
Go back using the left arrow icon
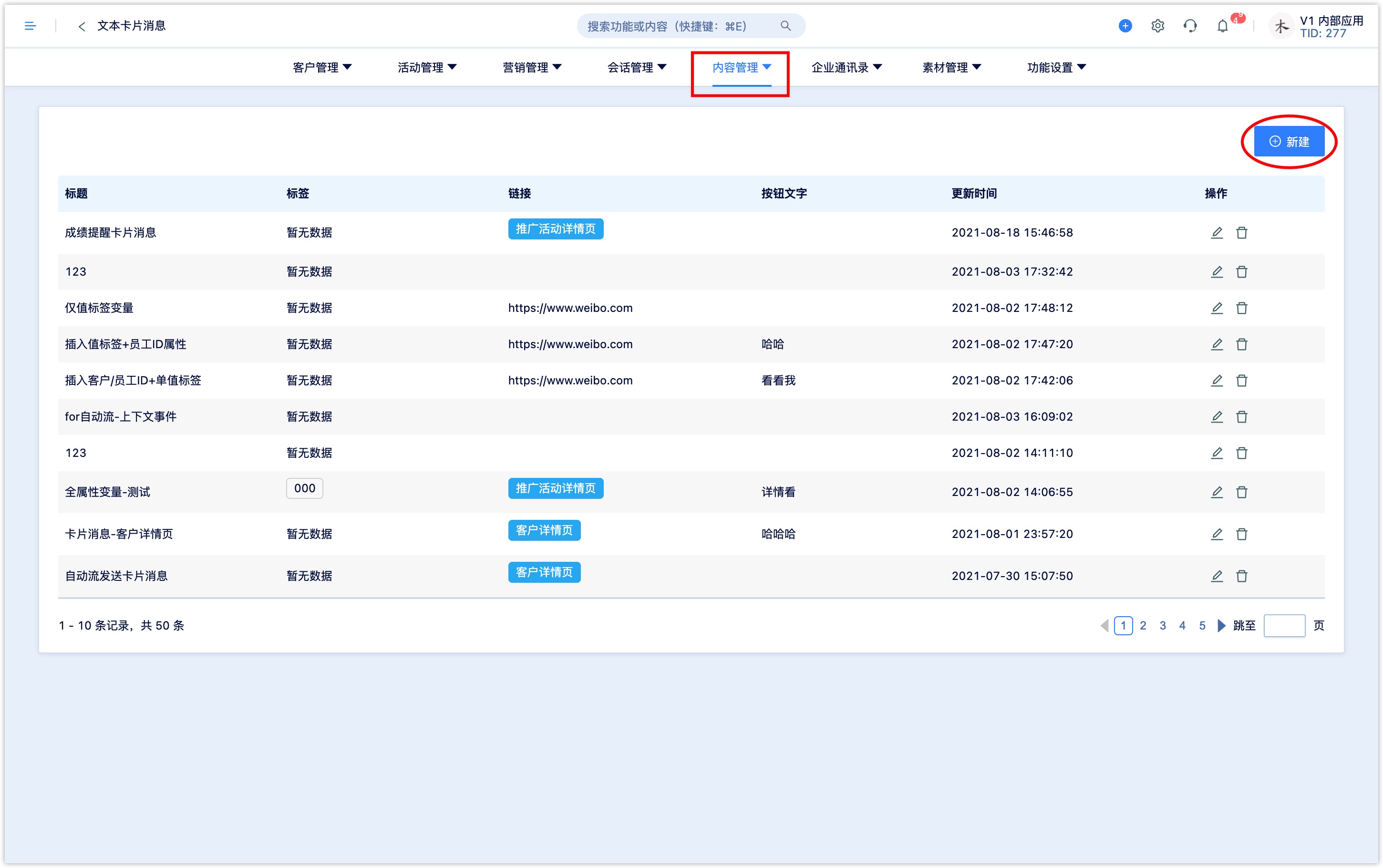point(82,26)
